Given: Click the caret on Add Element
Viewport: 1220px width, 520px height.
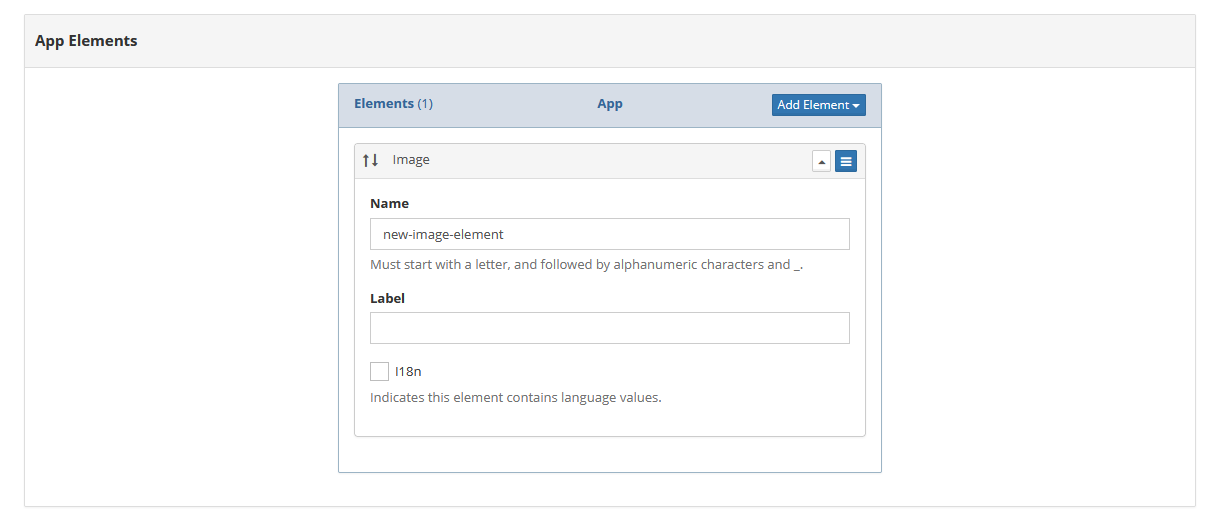Looking at the screenshot, I should [x=856, y=105].
